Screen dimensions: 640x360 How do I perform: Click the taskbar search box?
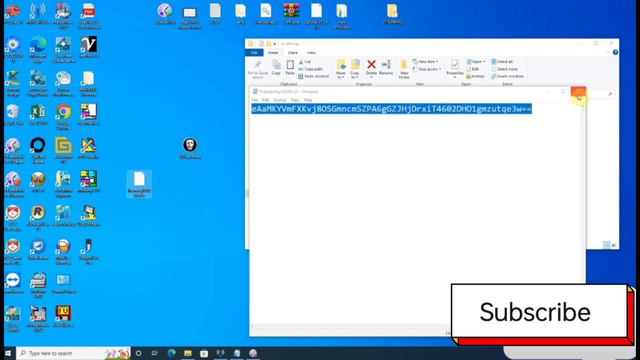pos(73,353)
